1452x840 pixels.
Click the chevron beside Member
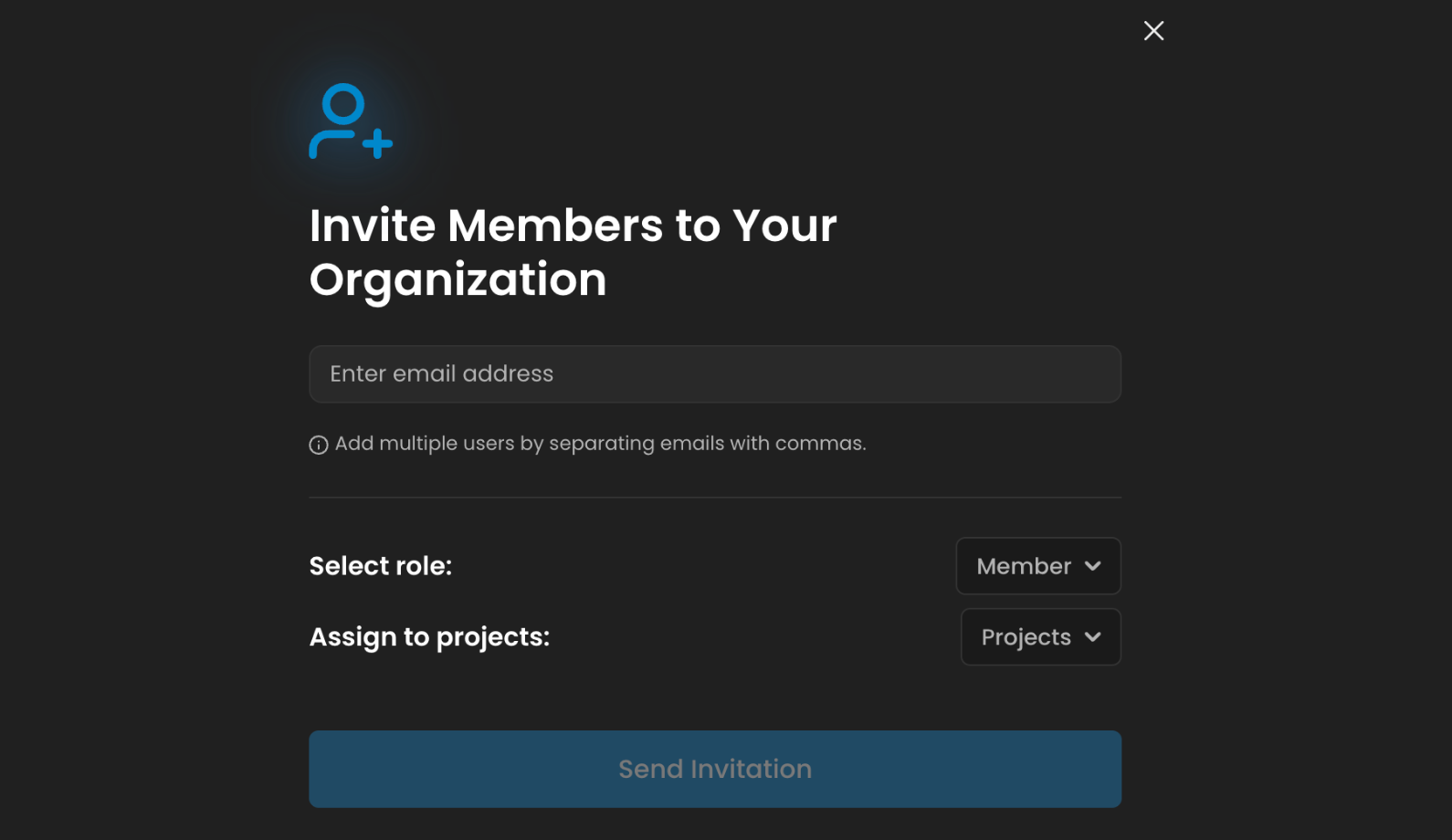click(1093, 566)
